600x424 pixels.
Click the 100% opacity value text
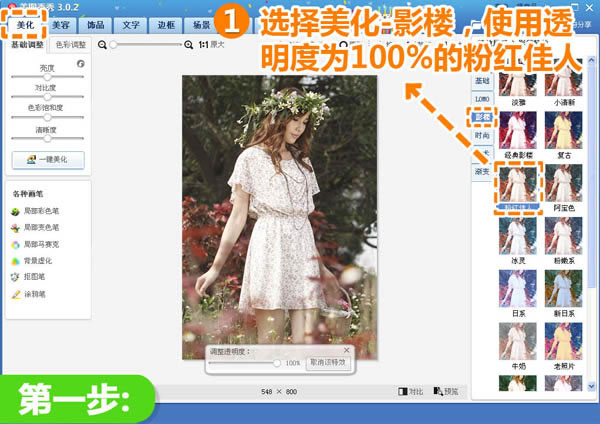click(x=293, y=363)
